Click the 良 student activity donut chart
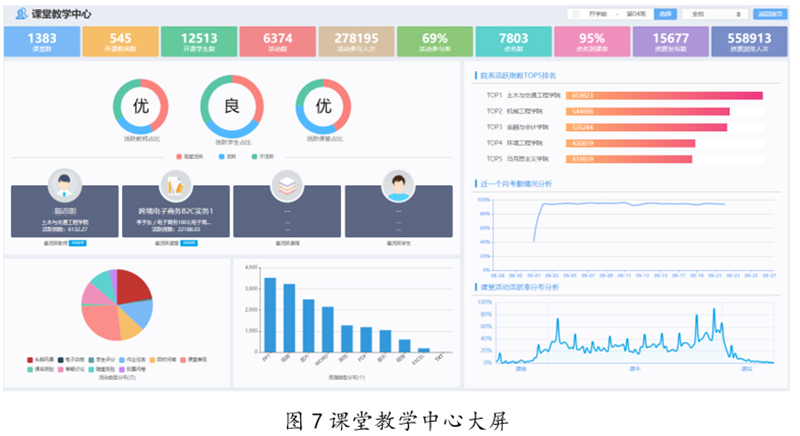The height and width of the screenshot is (436, 800). pyautogui.click(x=231, y=105)
